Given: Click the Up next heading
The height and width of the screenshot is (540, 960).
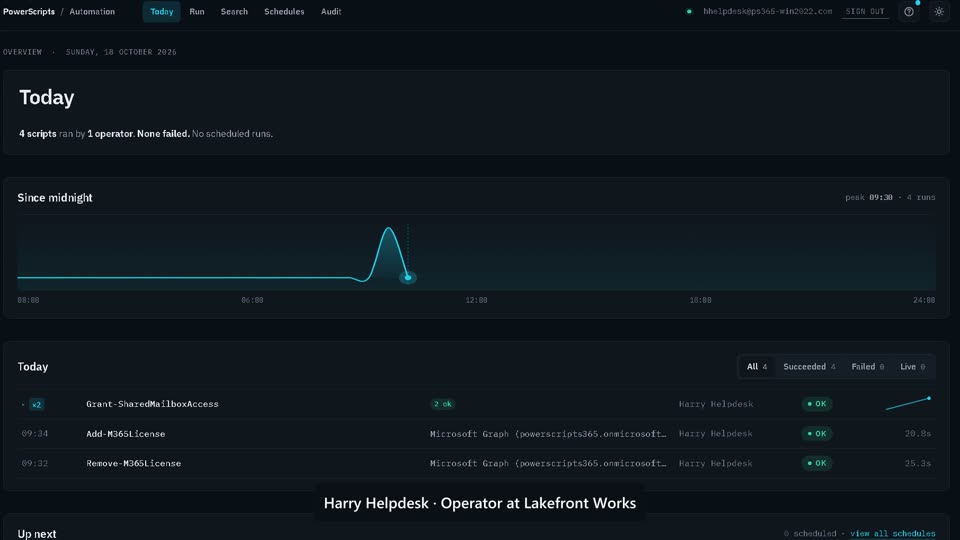Looking at the screenshot, I should [37, 534].
